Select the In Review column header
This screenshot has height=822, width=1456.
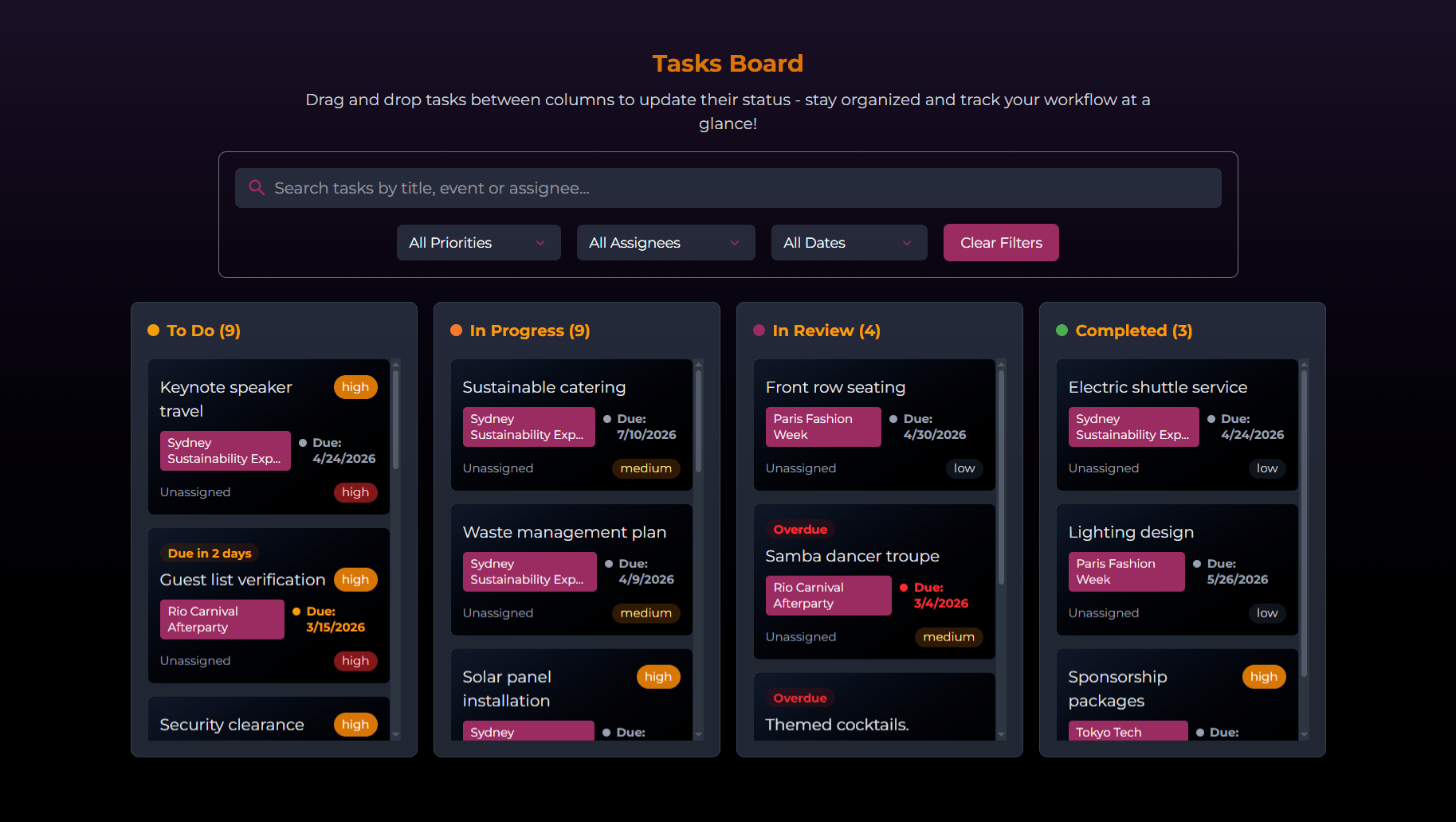coord(826,330)
